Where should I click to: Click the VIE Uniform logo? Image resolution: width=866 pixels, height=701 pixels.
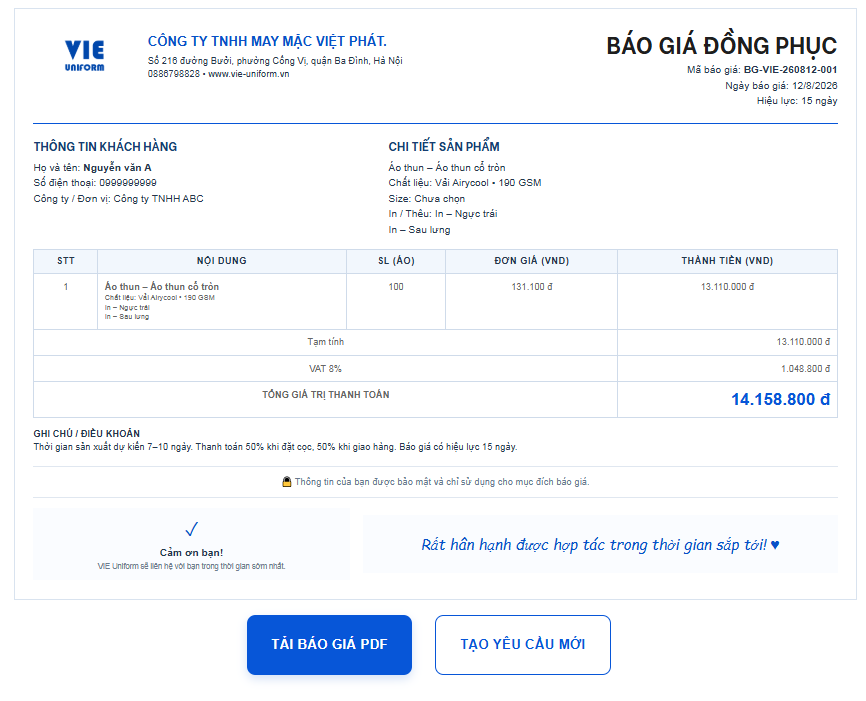[85, 56]
